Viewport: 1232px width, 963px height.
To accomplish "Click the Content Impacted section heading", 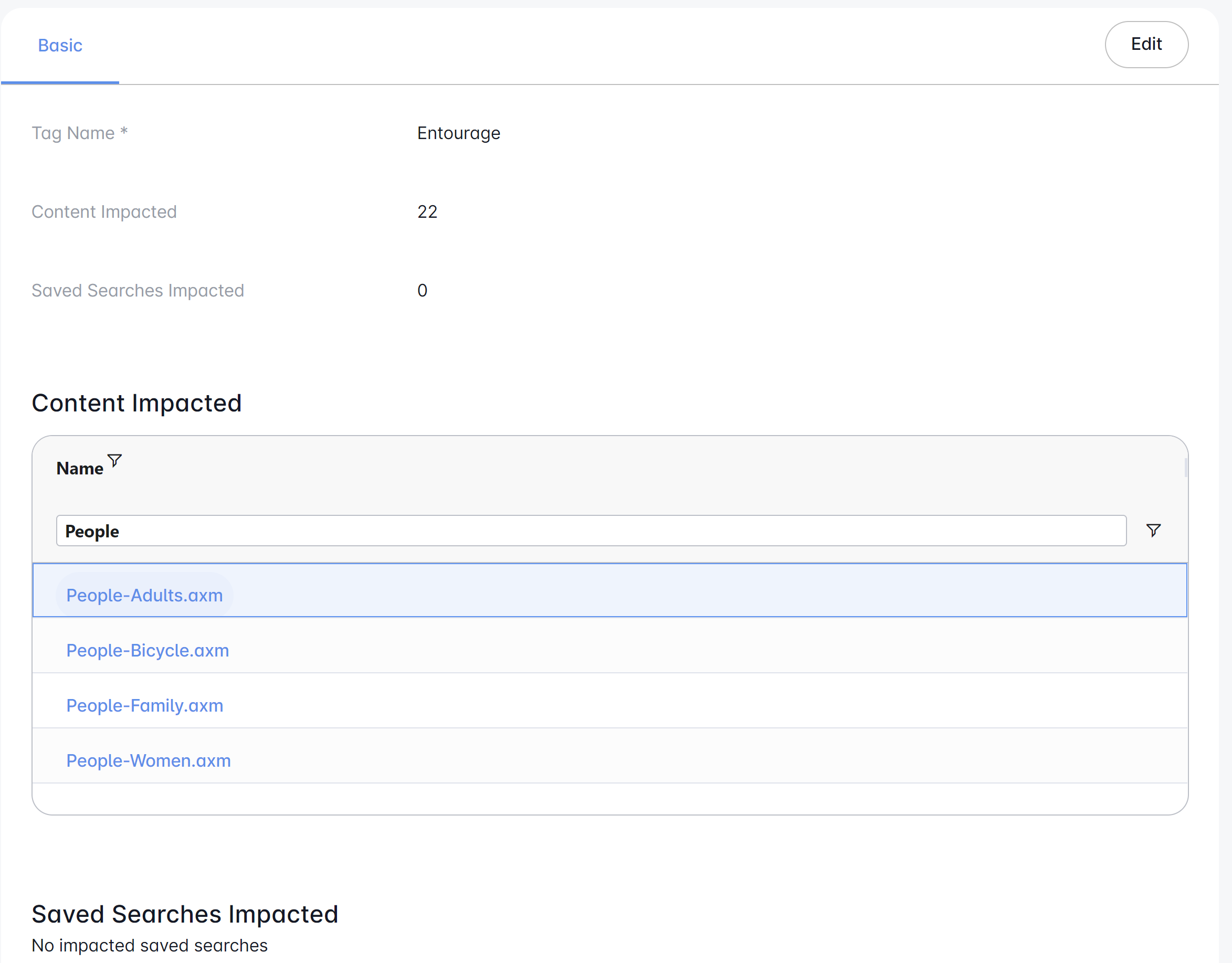I will pos(136,403).
